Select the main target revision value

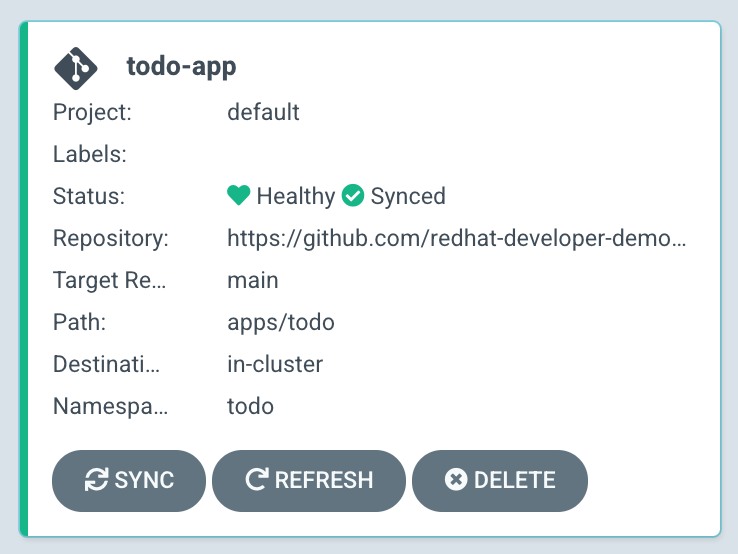point(253,281)
